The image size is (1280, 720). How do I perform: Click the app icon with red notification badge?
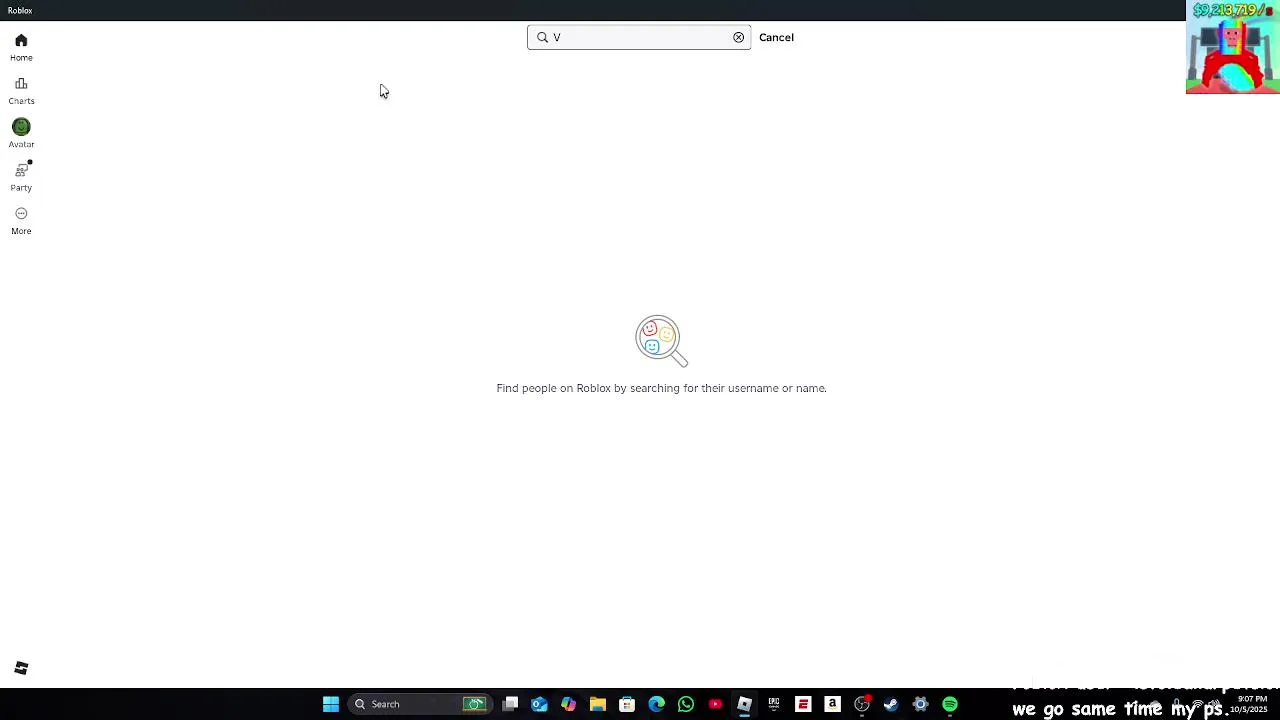[862, 704]
